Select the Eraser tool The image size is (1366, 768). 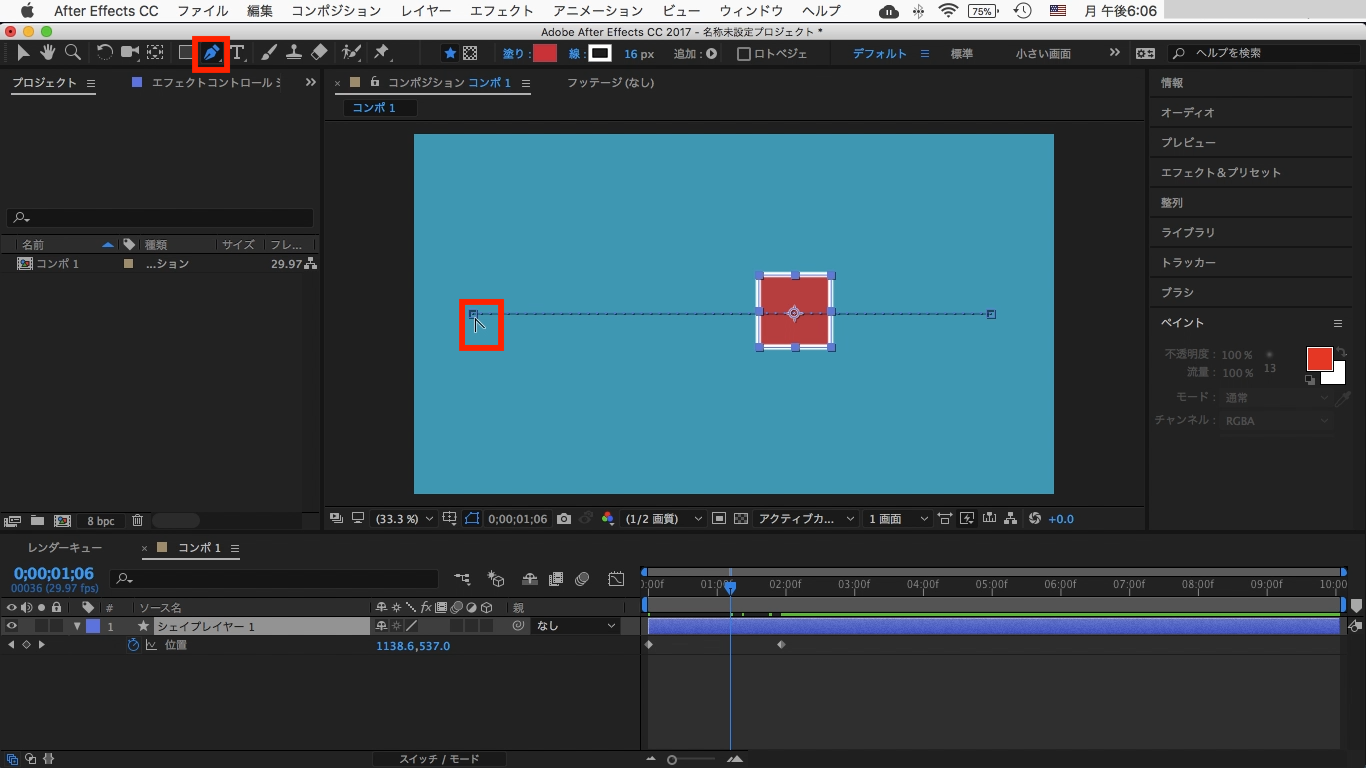(319, 53)
